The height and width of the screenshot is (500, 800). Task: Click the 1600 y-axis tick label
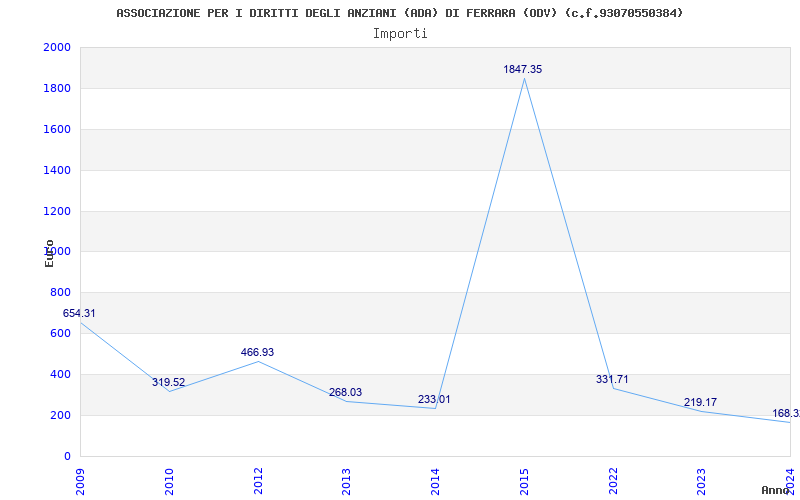click(57, 129)
